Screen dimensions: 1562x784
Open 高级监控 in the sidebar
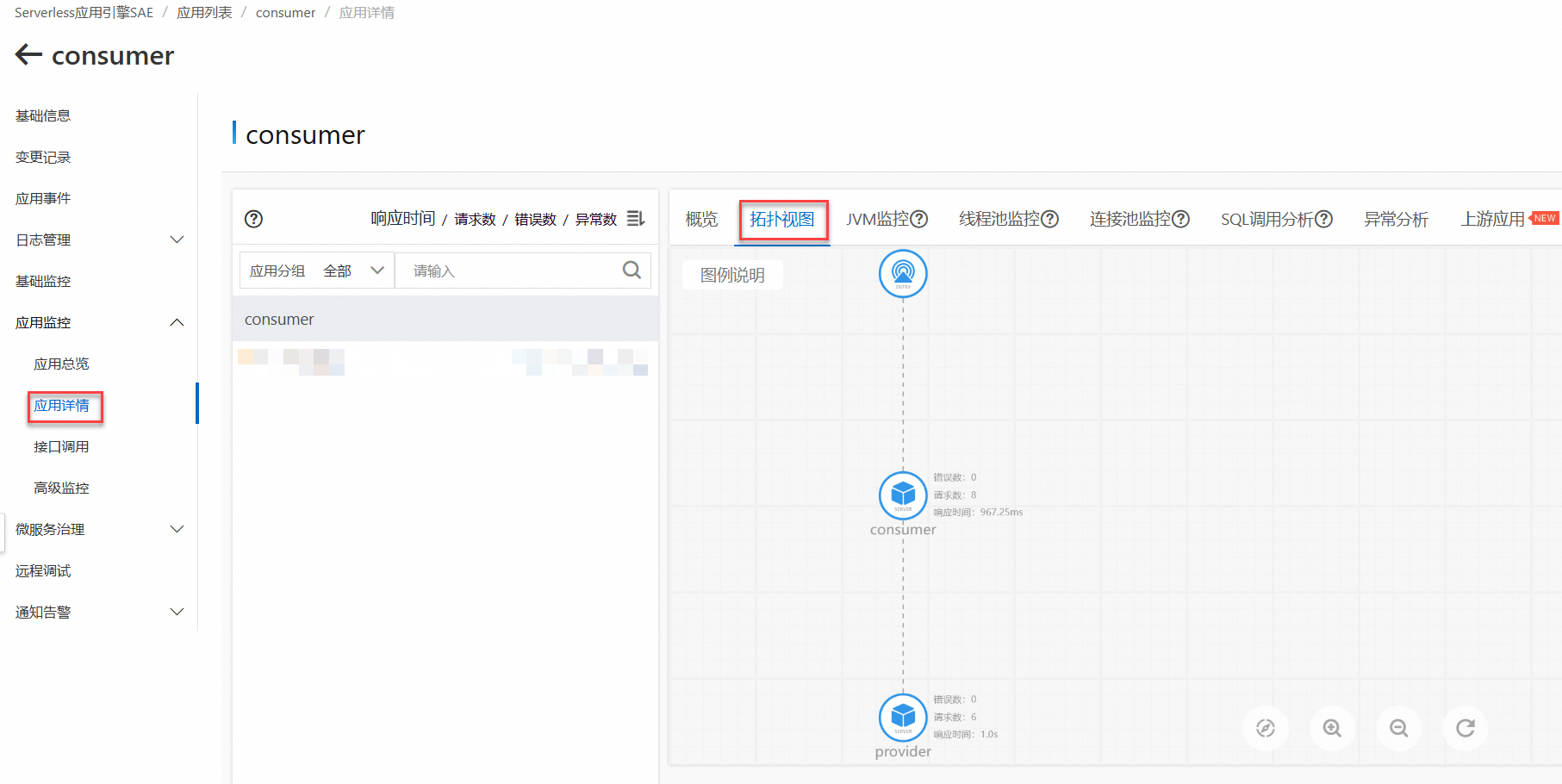(61, 488)
